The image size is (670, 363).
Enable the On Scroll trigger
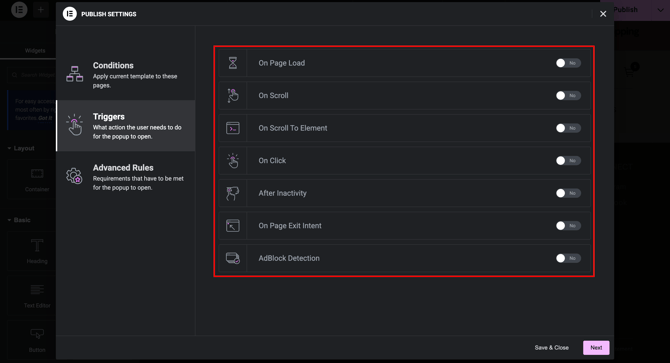[x=568, y=96]
